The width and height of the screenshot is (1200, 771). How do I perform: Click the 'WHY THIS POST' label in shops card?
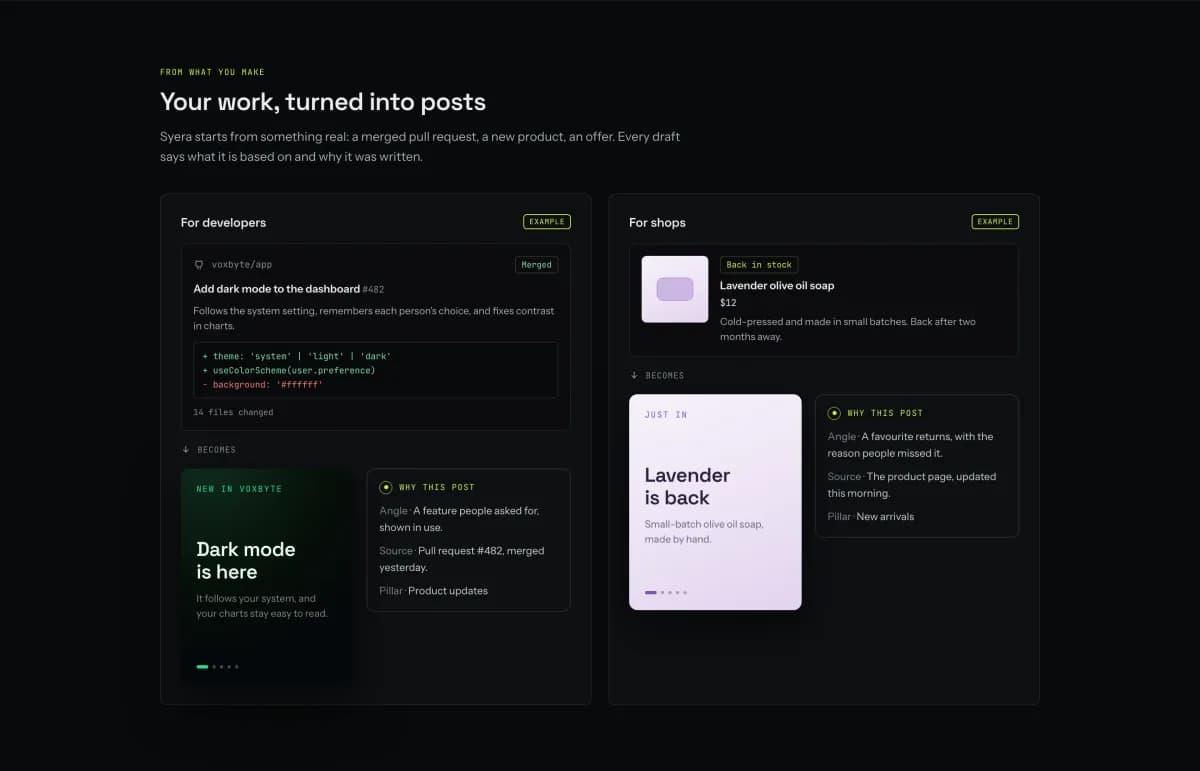[885, 414]
